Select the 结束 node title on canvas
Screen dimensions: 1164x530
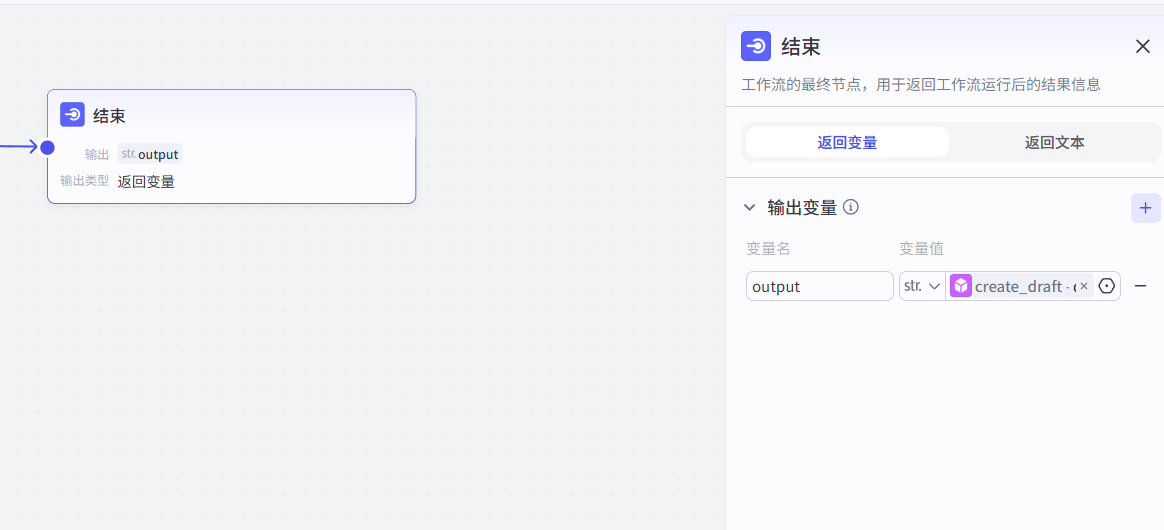point(109,116)
